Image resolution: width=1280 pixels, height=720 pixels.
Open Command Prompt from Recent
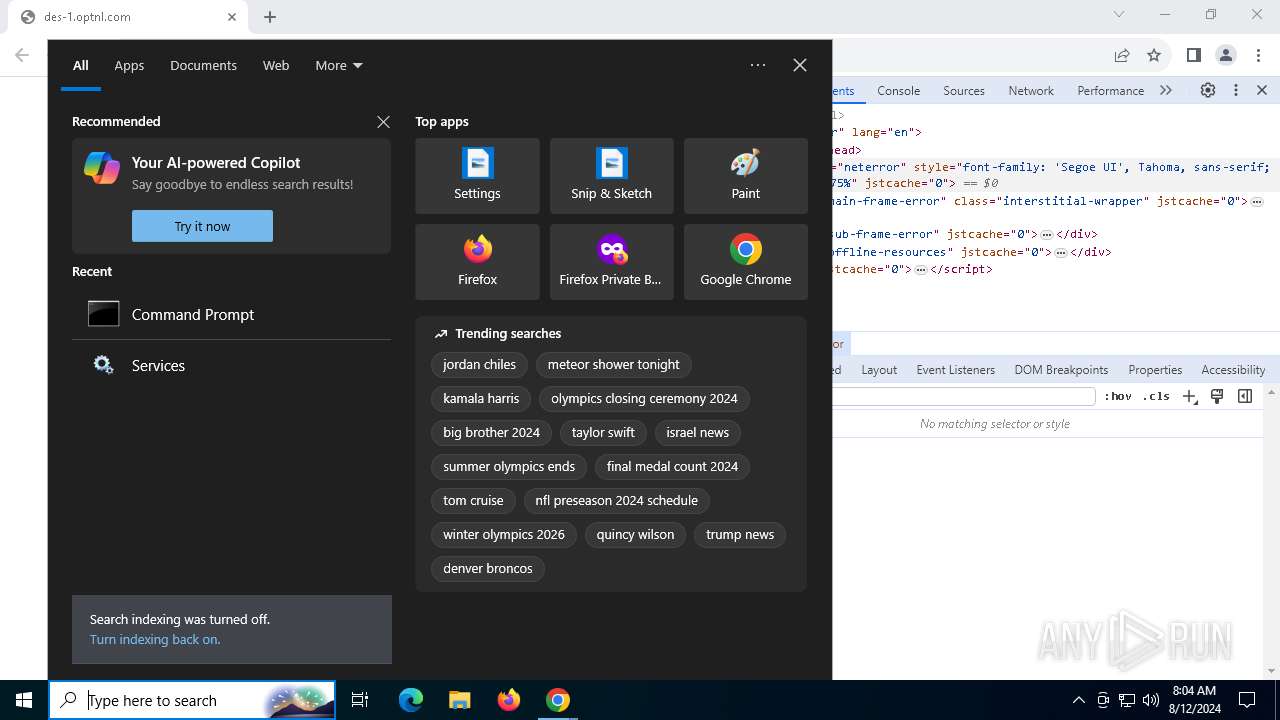(231, 314)
